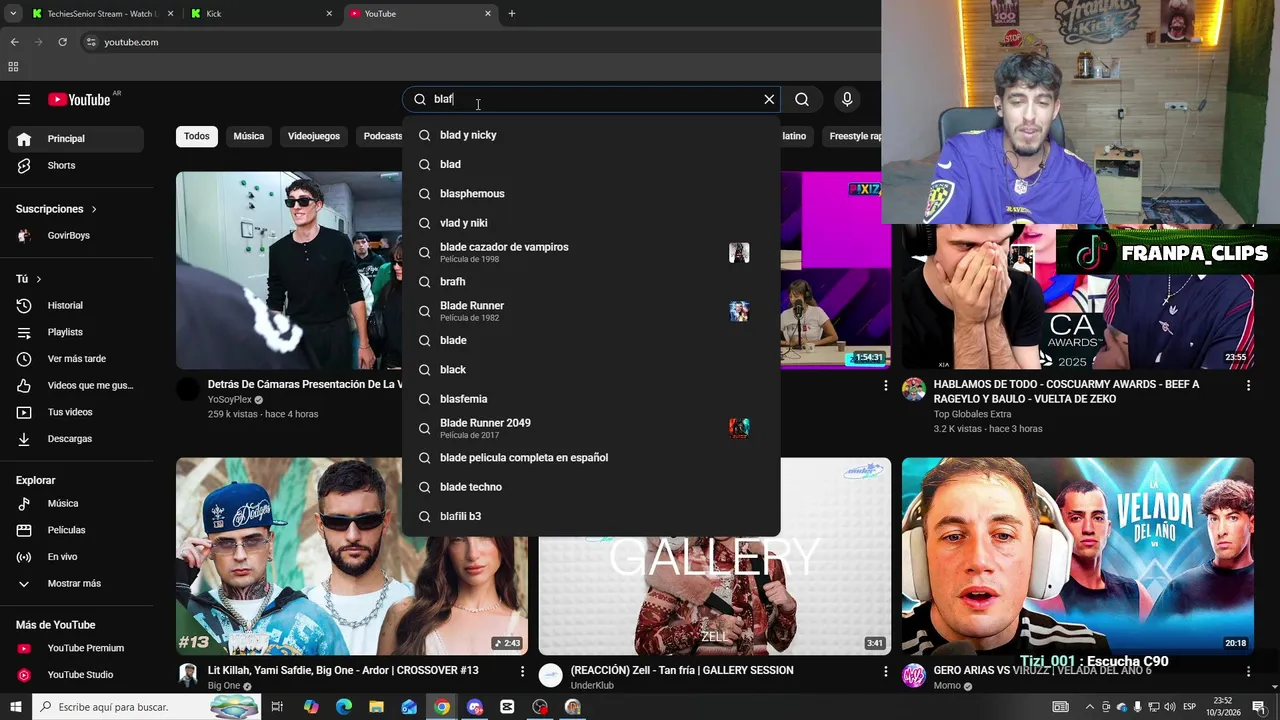Viewport: 1280px width, 720px height.
Task: Select the 'Videojuegos' filter chip
Action: point(314,136)
